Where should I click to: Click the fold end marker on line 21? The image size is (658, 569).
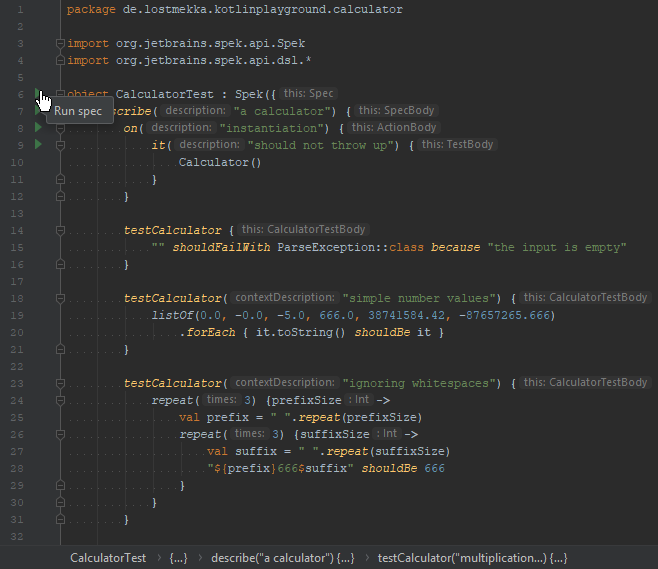60,350
